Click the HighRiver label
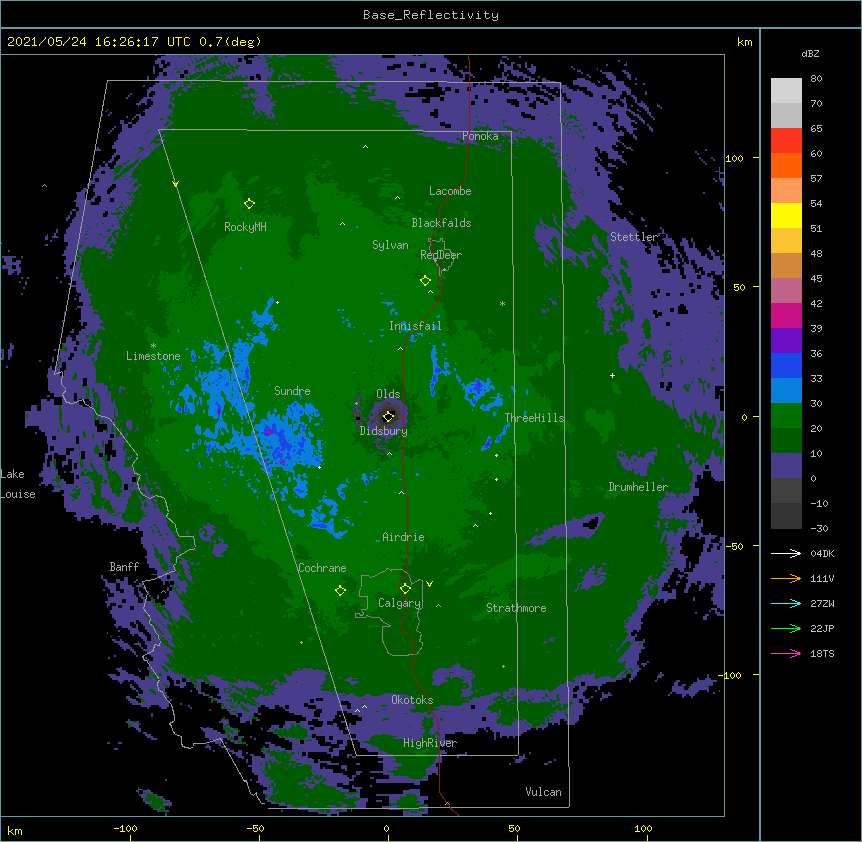 coord(430,743)
